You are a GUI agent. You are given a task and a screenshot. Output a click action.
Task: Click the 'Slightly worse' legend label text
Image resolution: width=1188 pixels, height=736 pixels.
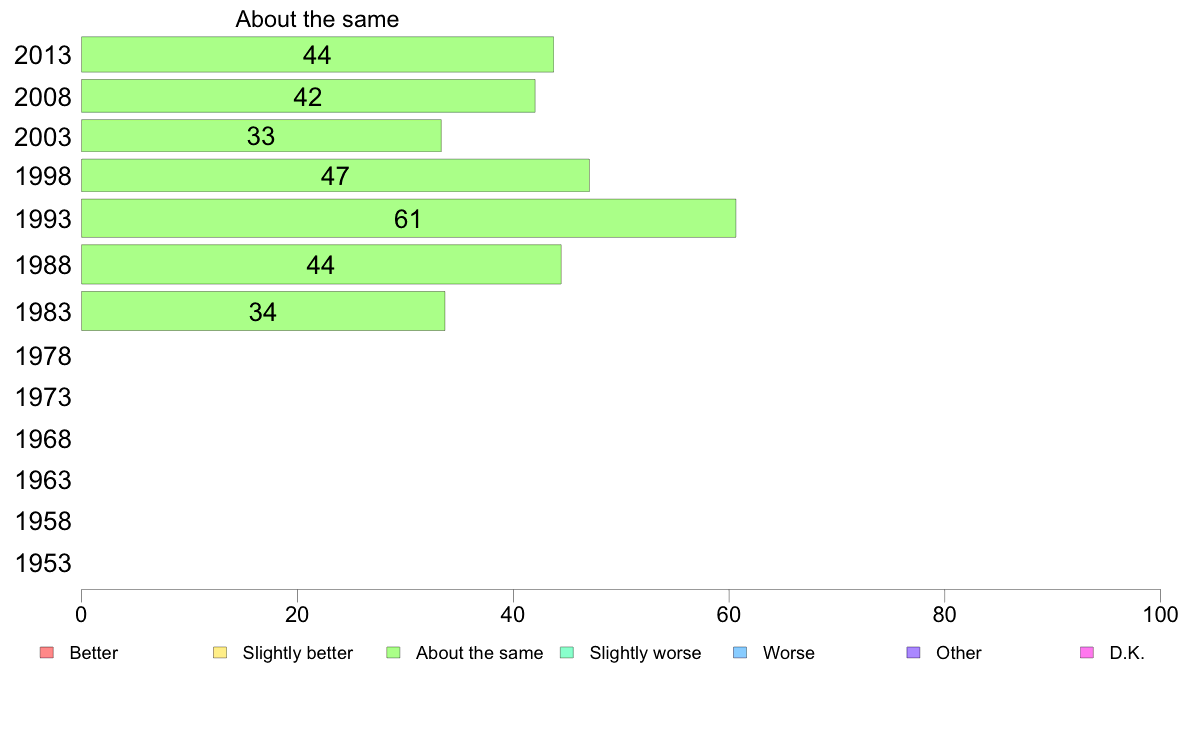645,653
